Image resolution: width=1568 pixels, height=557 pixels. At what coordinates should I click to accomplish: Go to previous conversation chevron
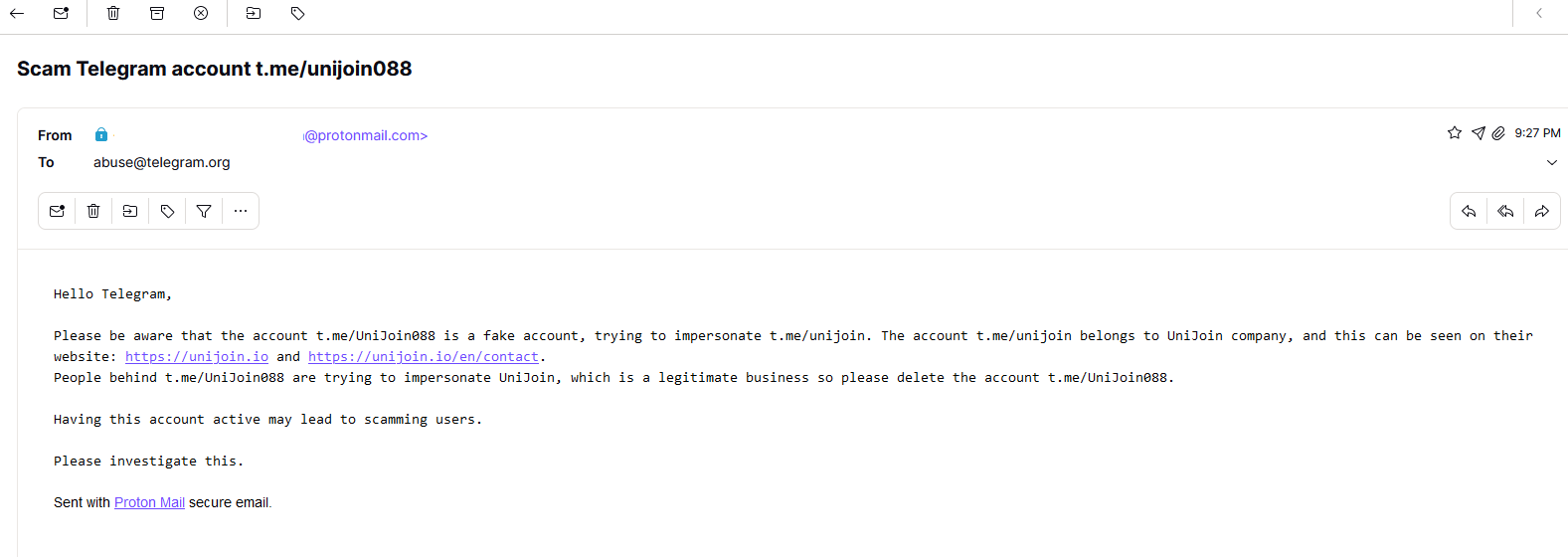point(1539,13)
